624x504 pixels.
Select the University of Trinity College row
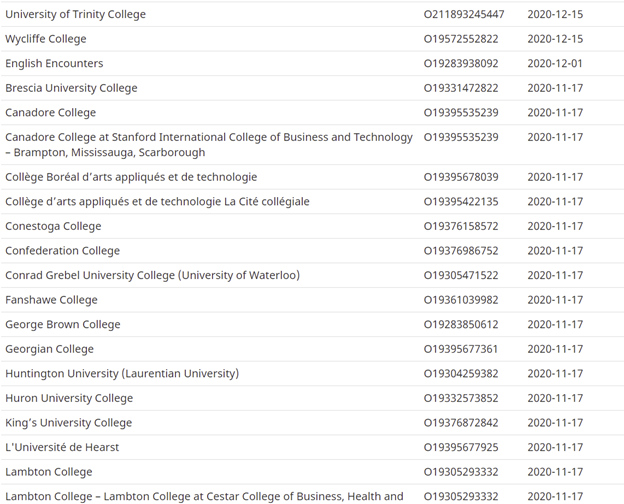[312, 14]
